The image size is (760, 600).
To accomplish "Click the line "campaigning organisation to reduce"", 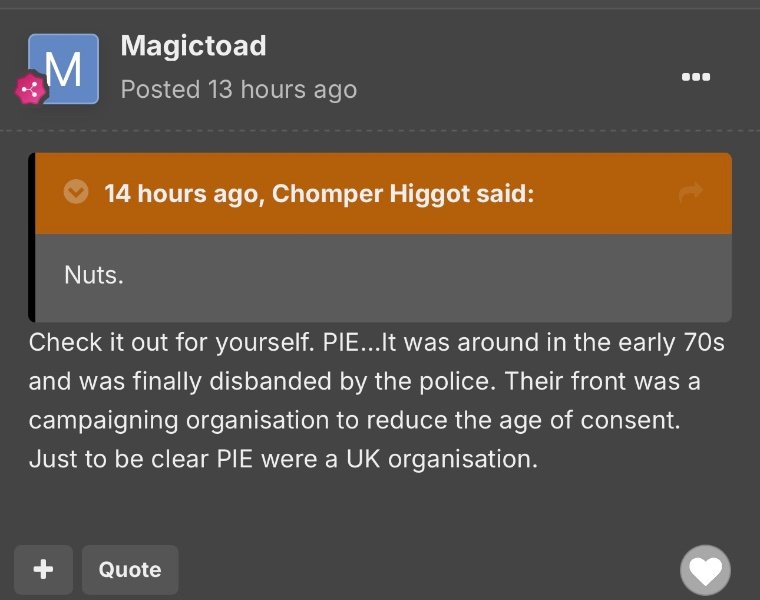I will 354,421.
